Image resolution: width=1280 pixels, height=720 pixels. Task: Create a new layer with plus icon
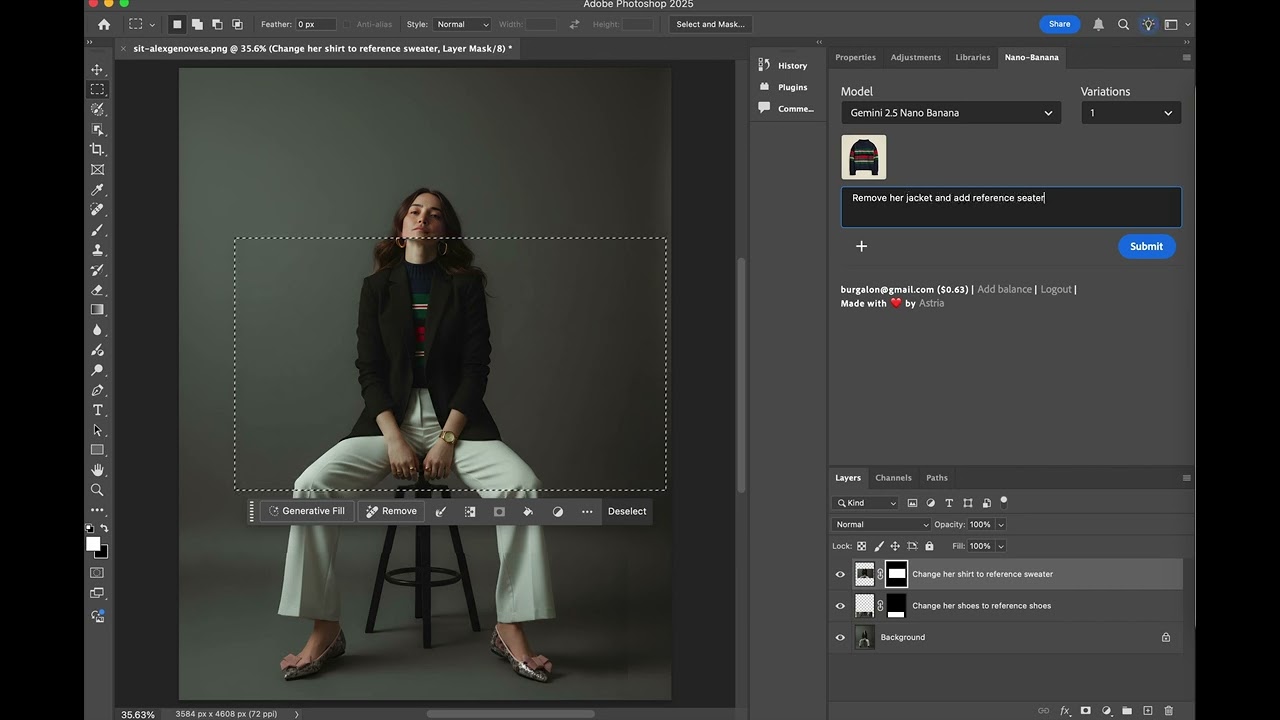(1148, 711)
